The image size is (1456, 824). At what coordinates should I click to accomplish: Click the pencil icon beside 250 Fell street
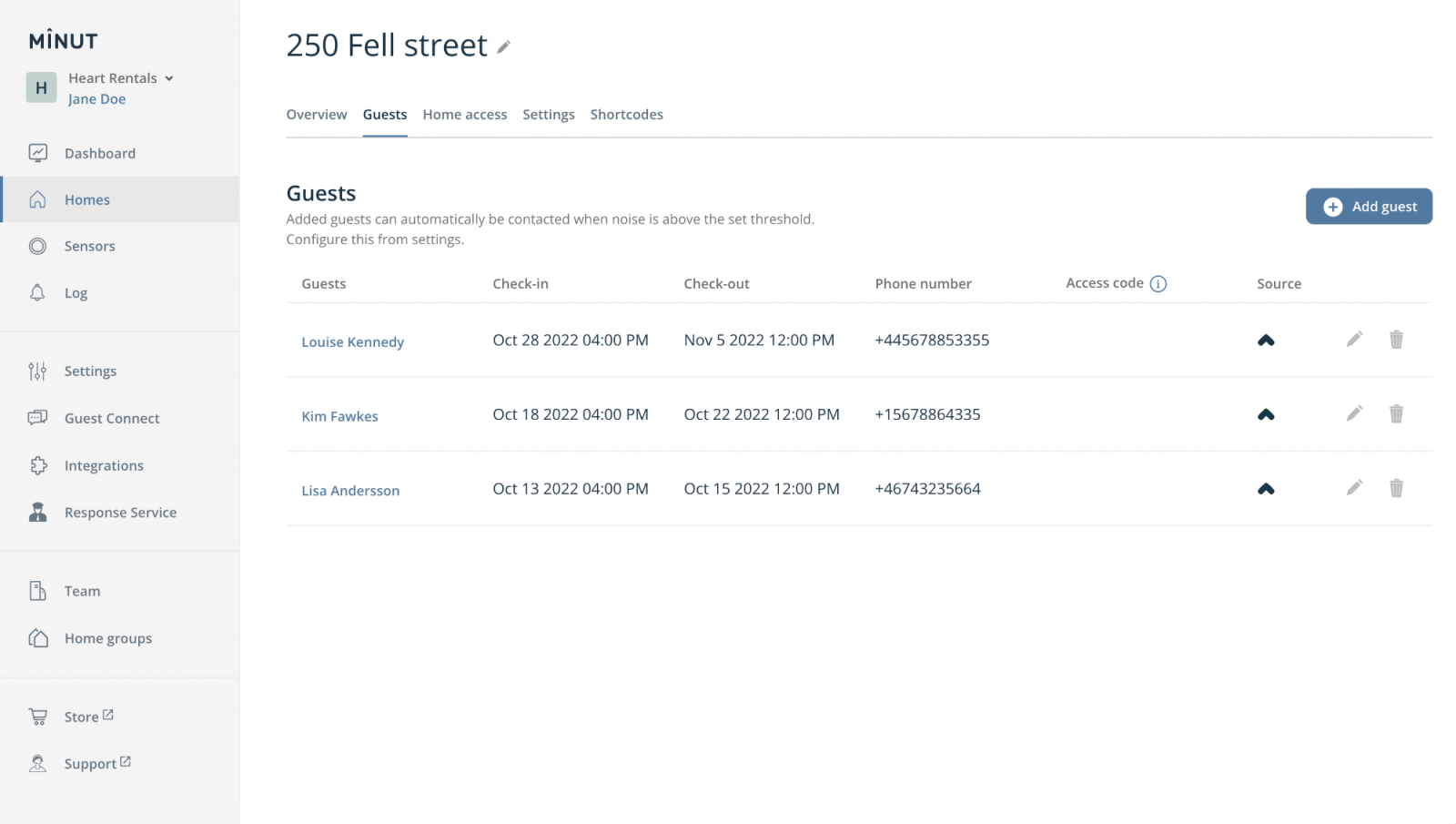point(503,46)
